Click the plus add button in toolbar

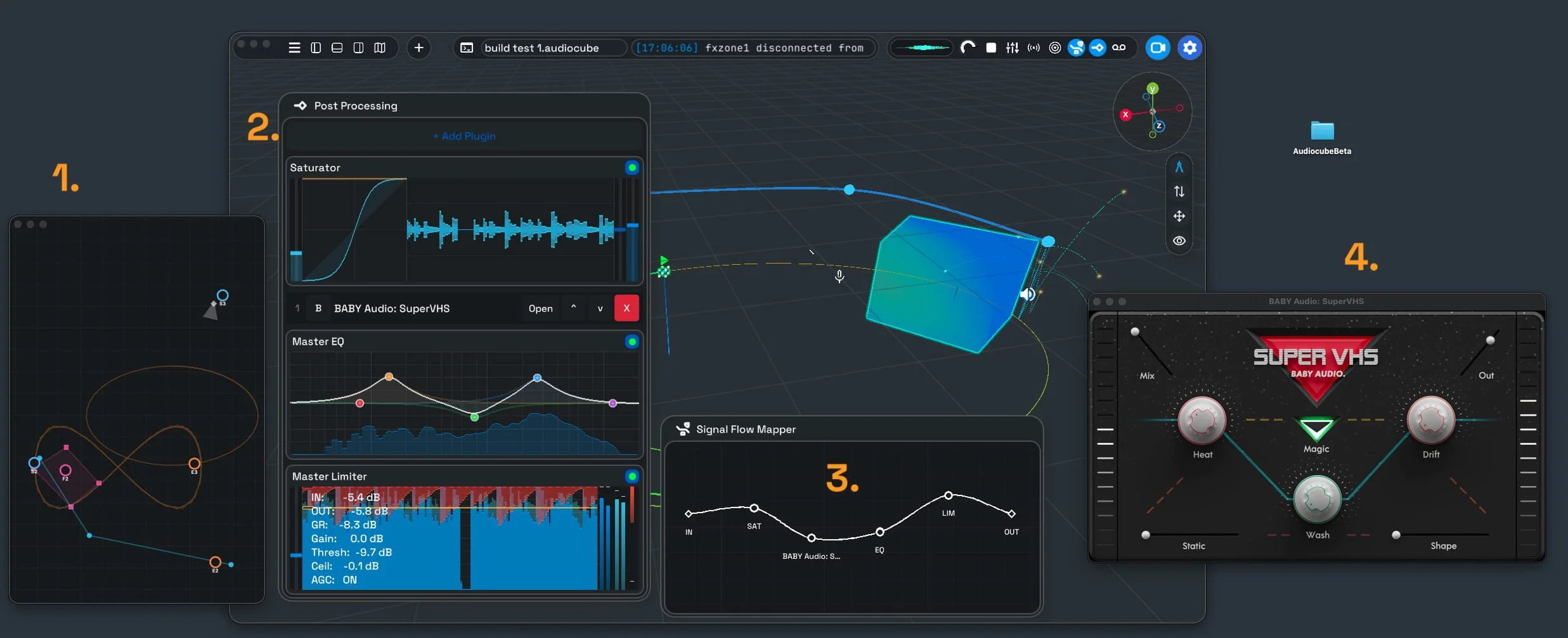(418, 48)
